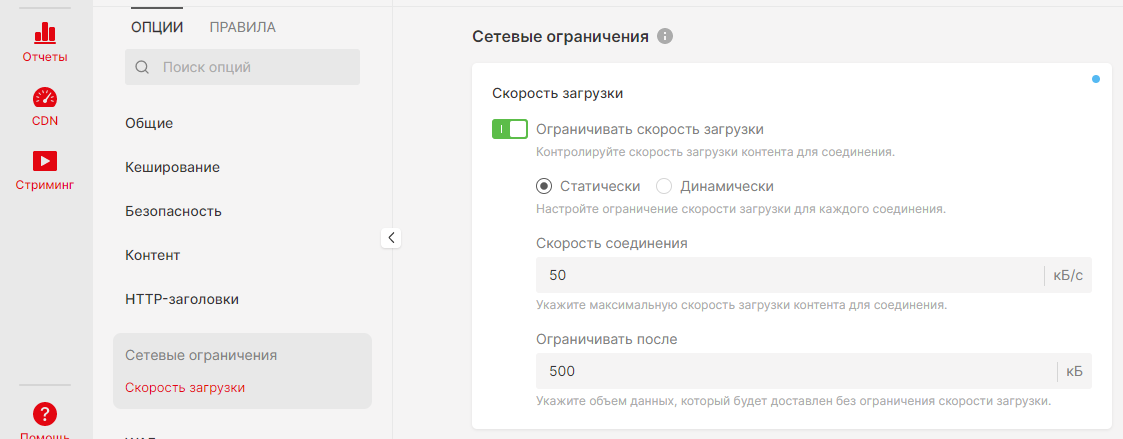This screenshot has width=1123, height=439.
Task: Switch to the ПРАВИЛА tab
Action: click(x=242, y=27)
